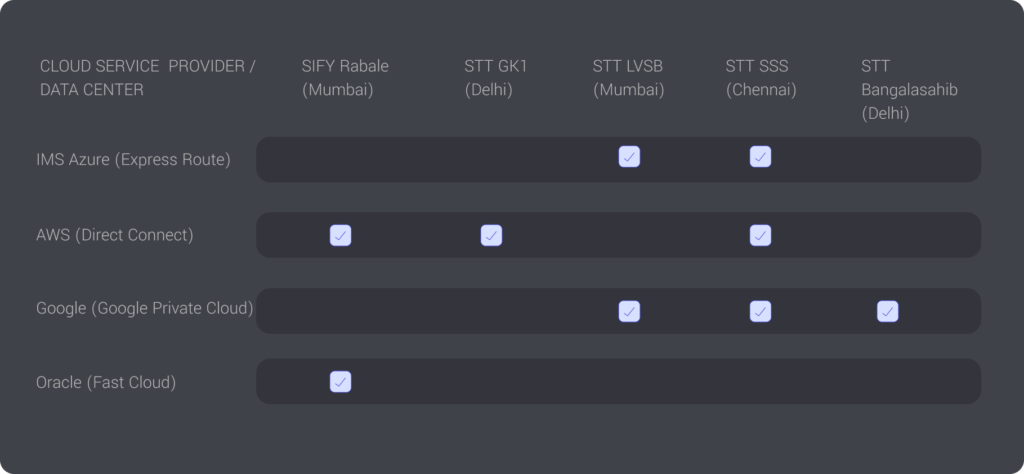1024x474 pixels.
Task: Select the AWS (Direct Connect) row label
Action: click(115, 235)
